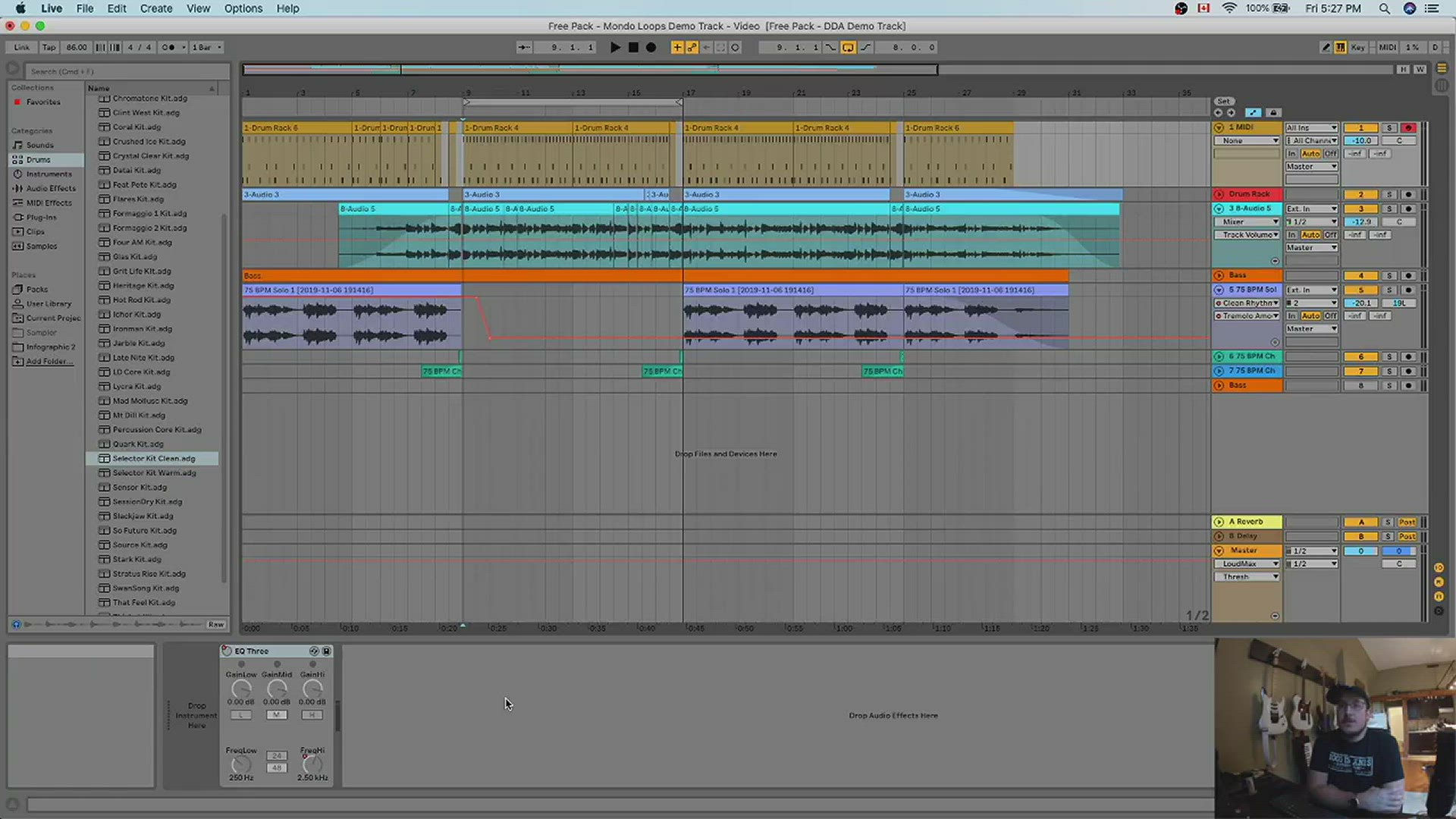Toggle the EQ Three device activator
The width and height of the screenshot is (1456, 819).
tap(226, 651)
